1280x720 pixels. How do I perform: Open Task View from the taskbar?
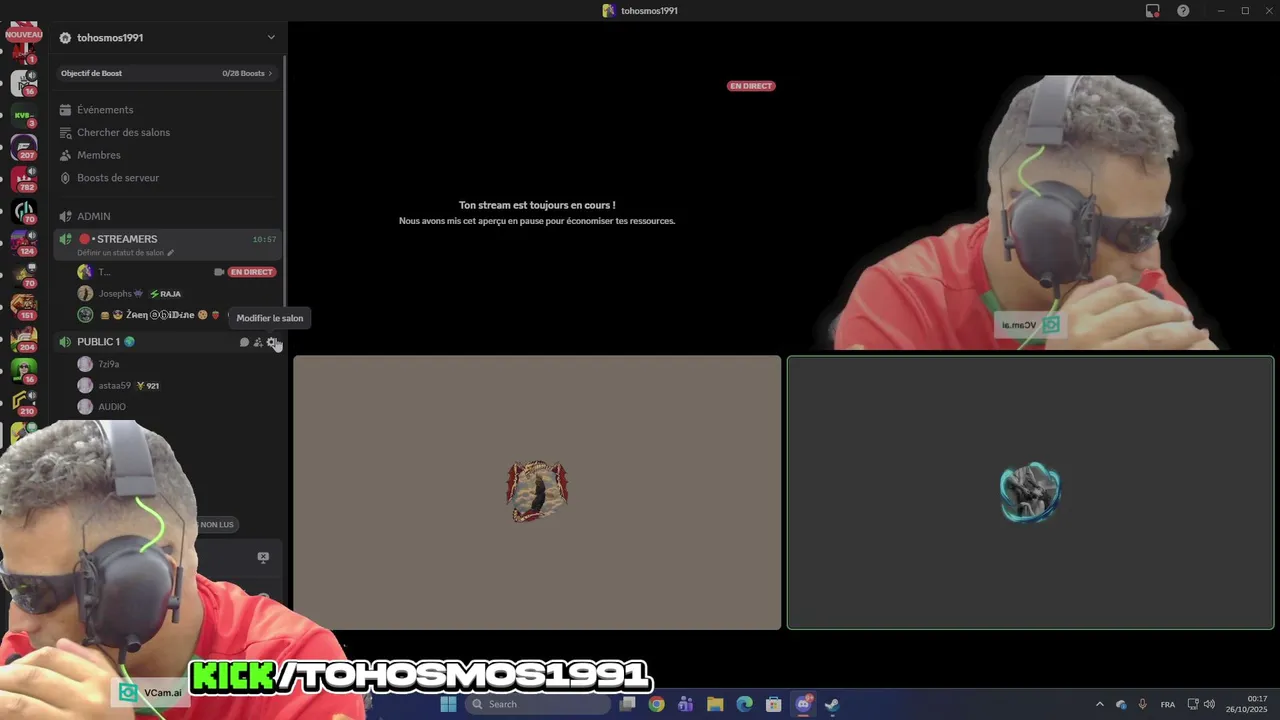coord(627,704)
